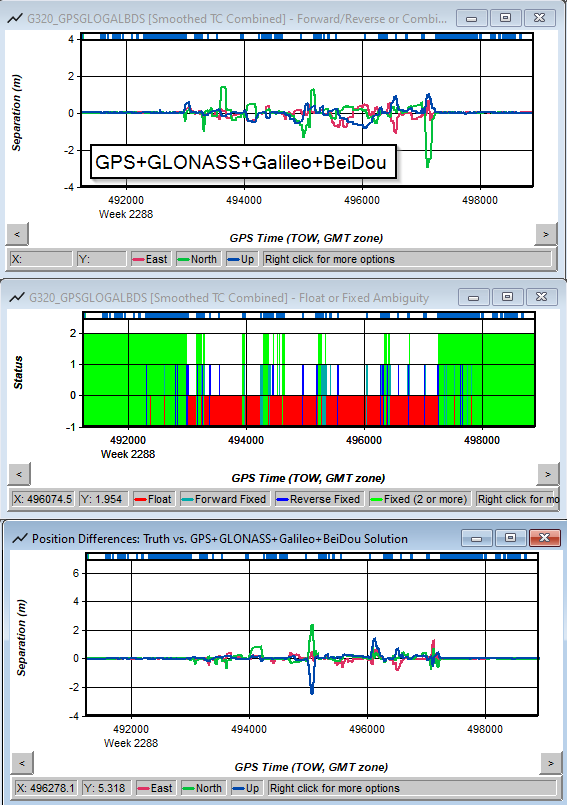Click truncated 'Right click for mo' in ambiguity plot

coord(518,499)
